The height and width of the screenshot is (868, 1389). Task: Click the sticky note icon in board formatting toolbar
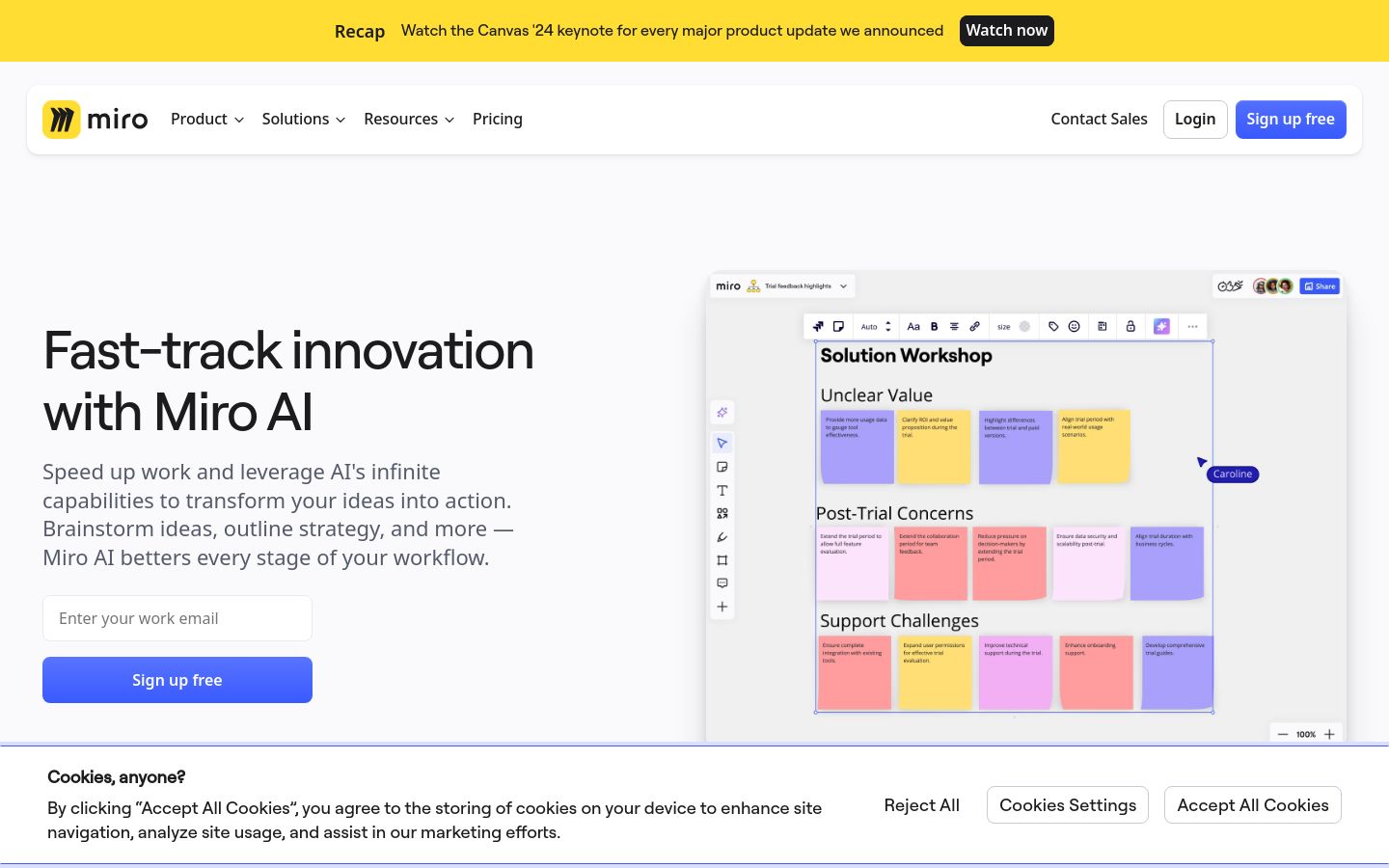(838, 326)
